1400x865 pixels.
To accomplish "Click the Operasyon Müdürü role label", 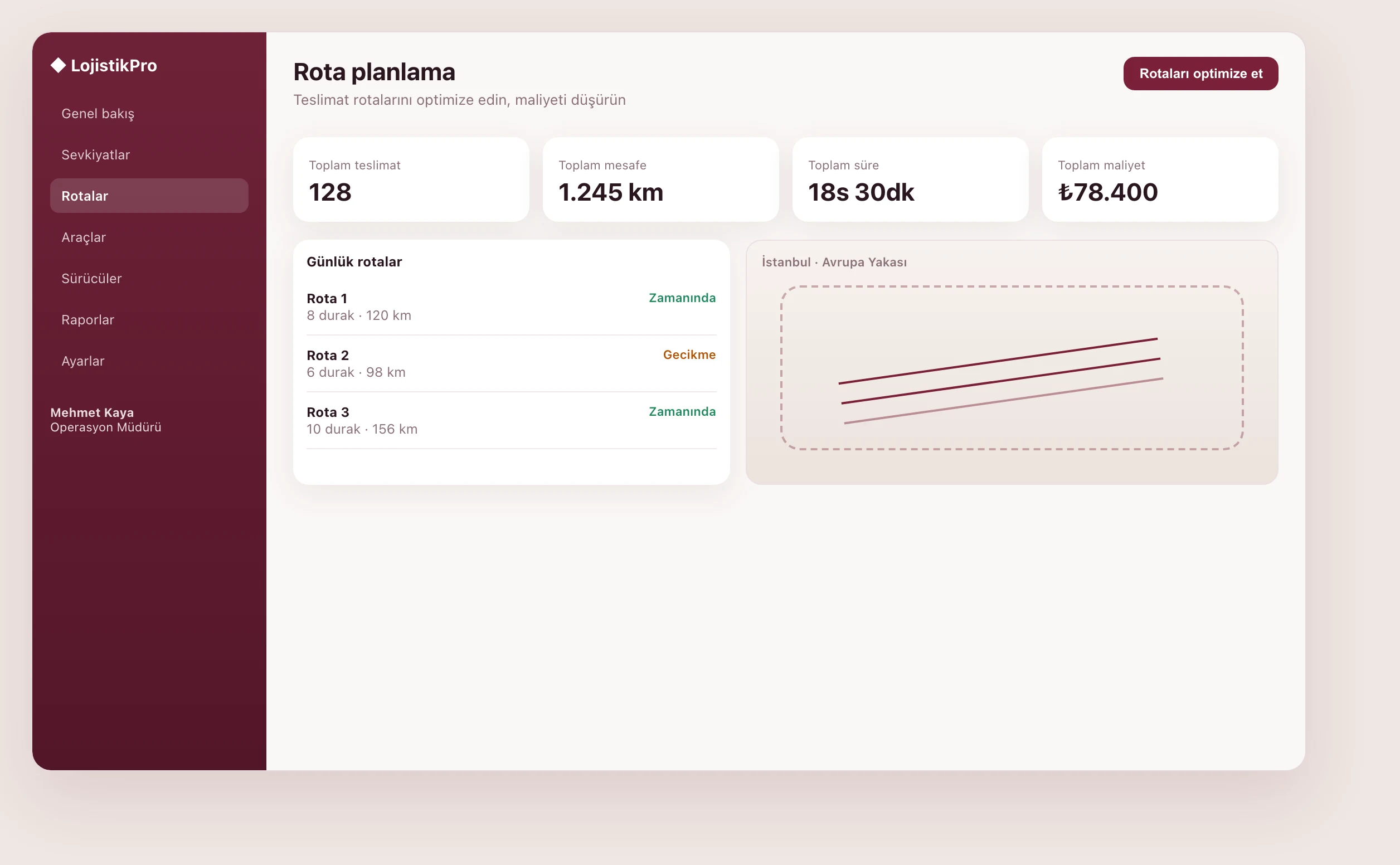I will 106,427.
